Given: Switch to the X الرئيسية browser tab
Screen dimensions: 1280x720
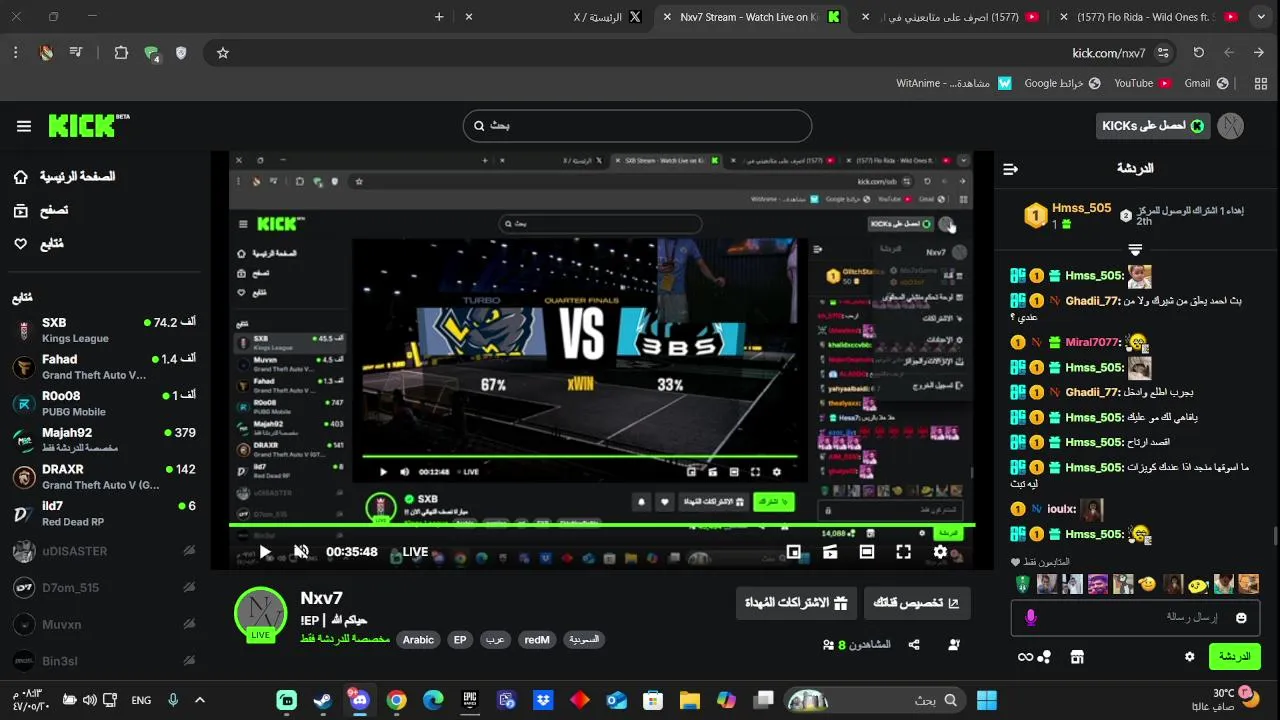Looking at the screenshot, I should coord(608,17).
